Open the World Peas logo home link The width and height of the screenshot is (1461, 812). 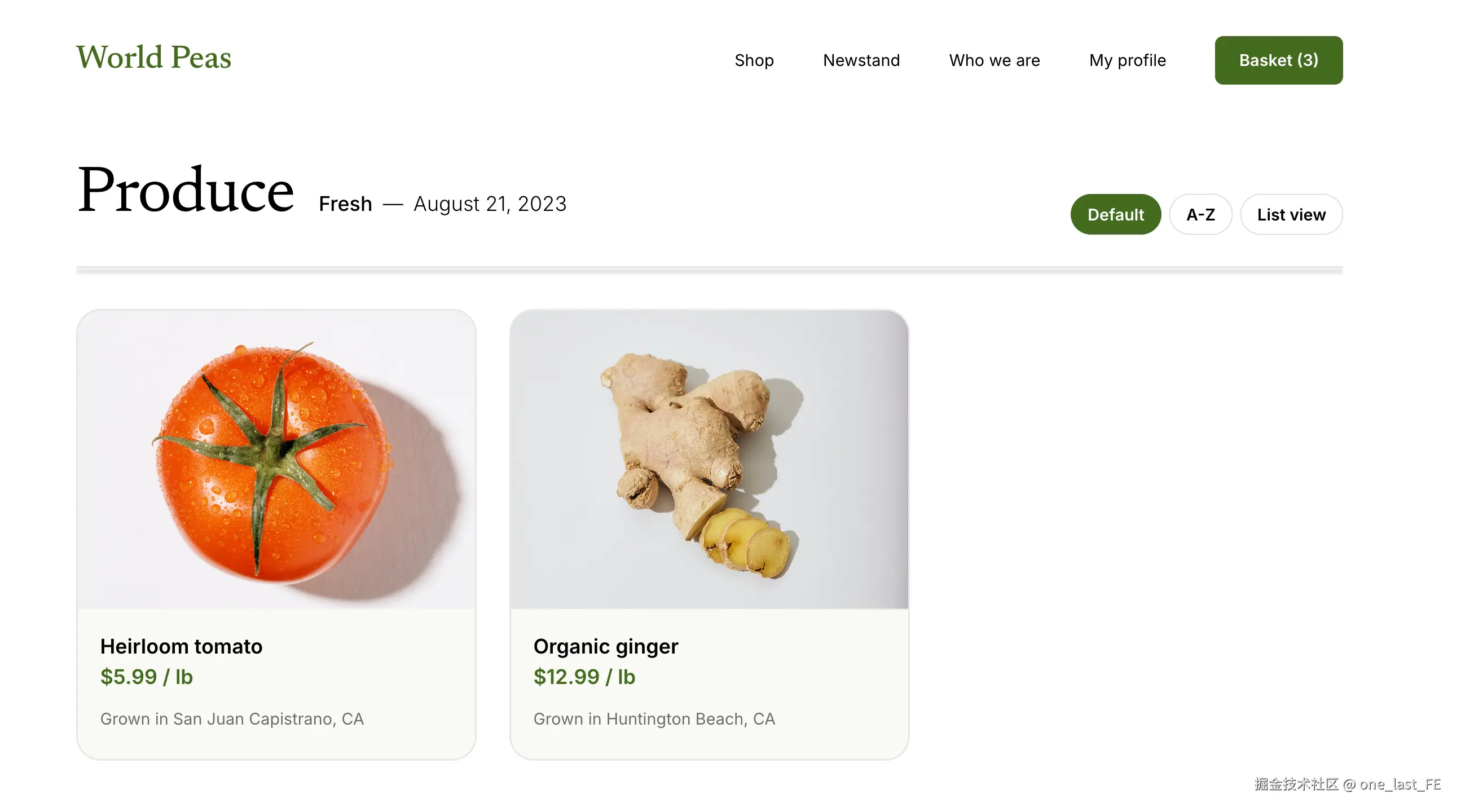tap(153, 58)
